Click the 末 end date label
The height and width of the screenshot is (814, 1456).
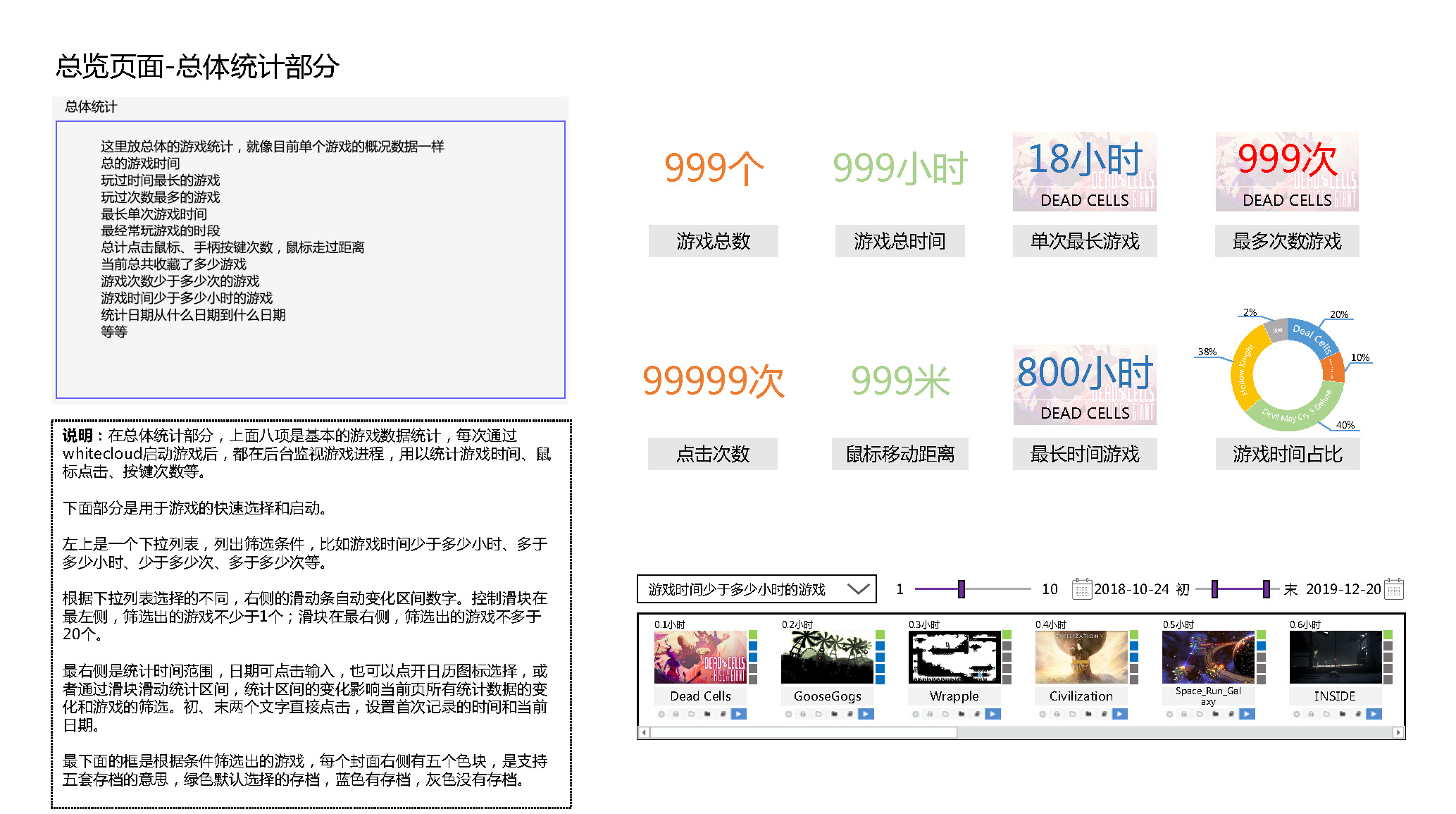[x=1290, y=589]
